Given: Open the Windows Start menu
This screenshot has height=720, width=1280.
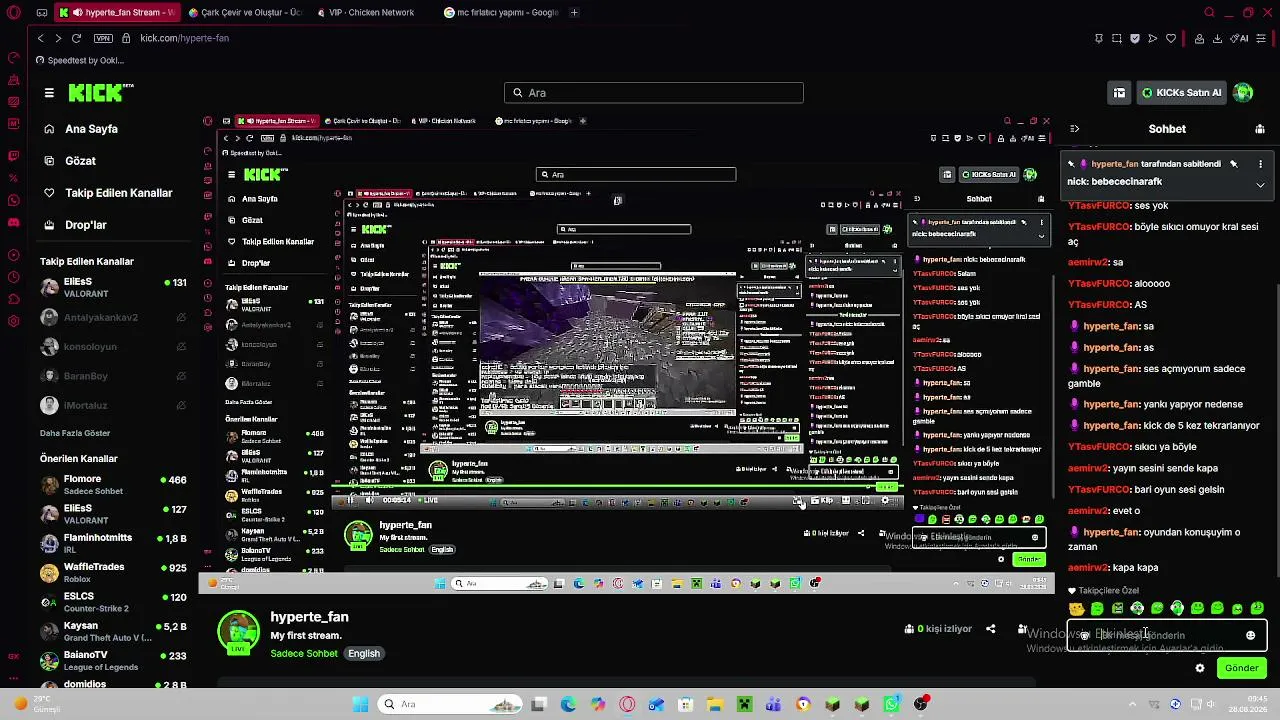Looking at the screenshot, I should click(x=361, y=704).
